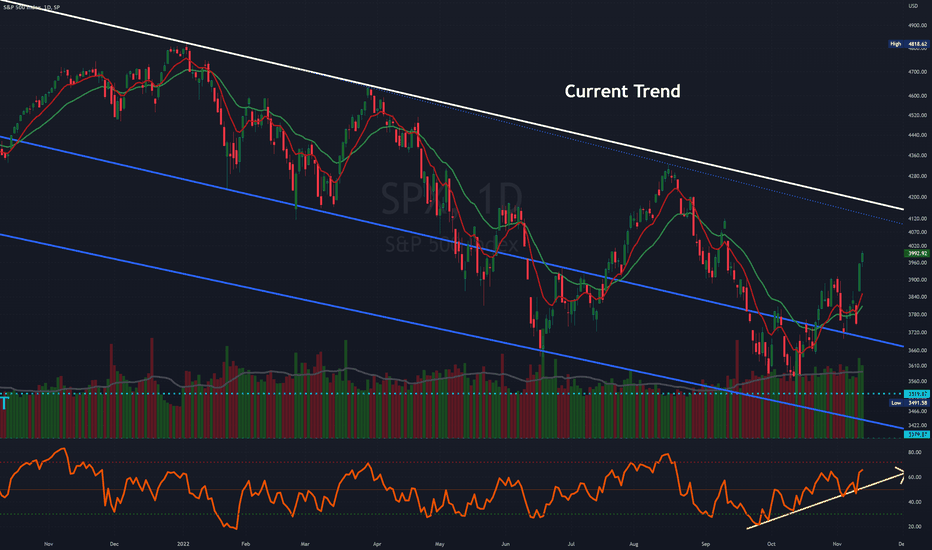
Task: Click the 3900.00 price axis value
Action: point(917,279)
